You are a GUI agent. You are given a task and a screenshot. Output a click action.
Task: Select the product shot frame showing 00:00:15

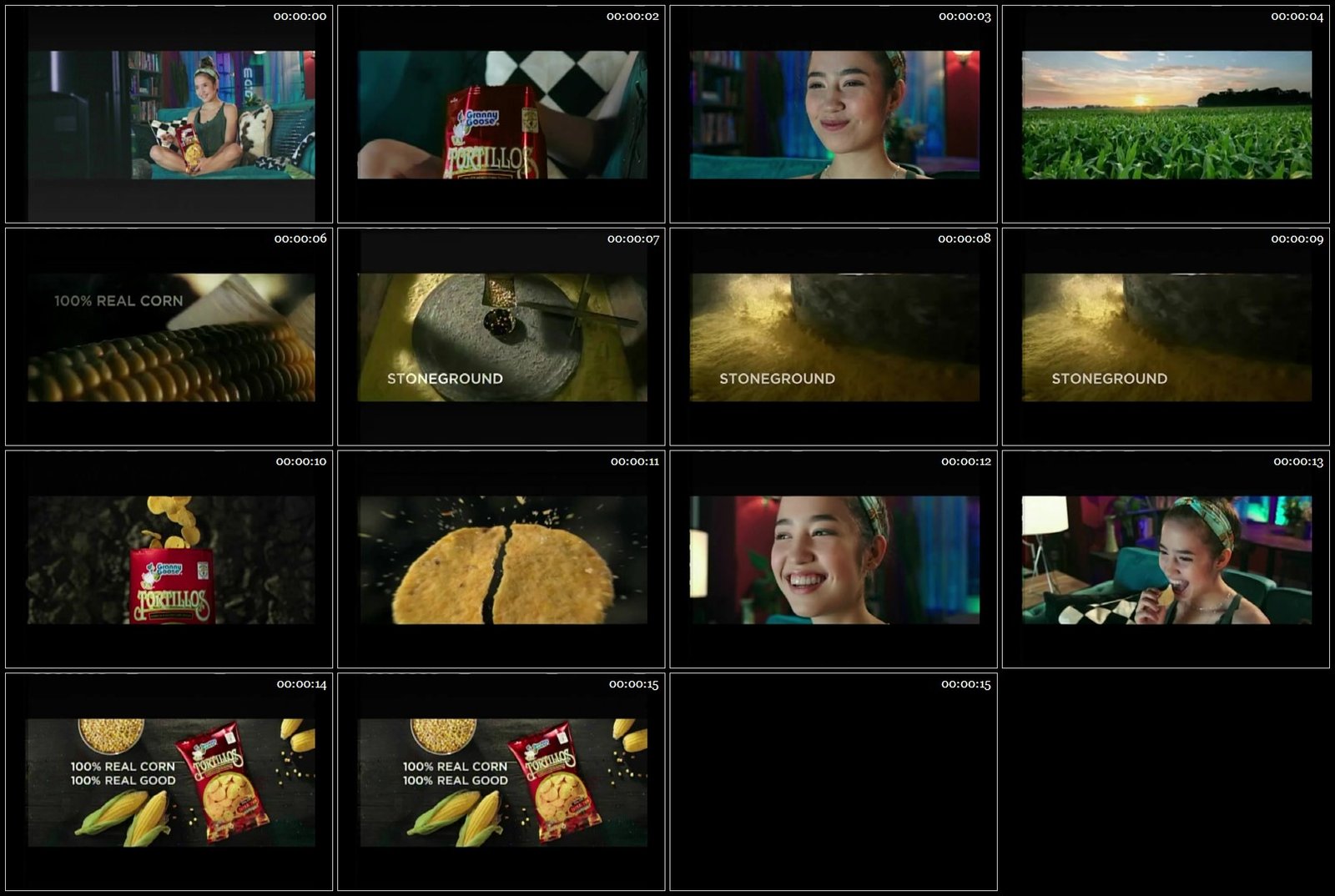click(x=501, y=783)
